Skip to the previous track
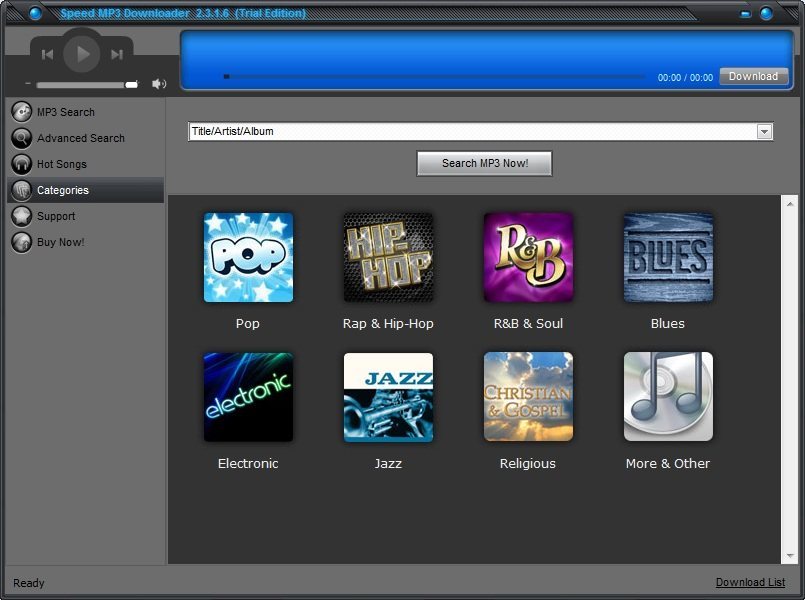Viewport: 805px width, 600px height. coord(47,54)
